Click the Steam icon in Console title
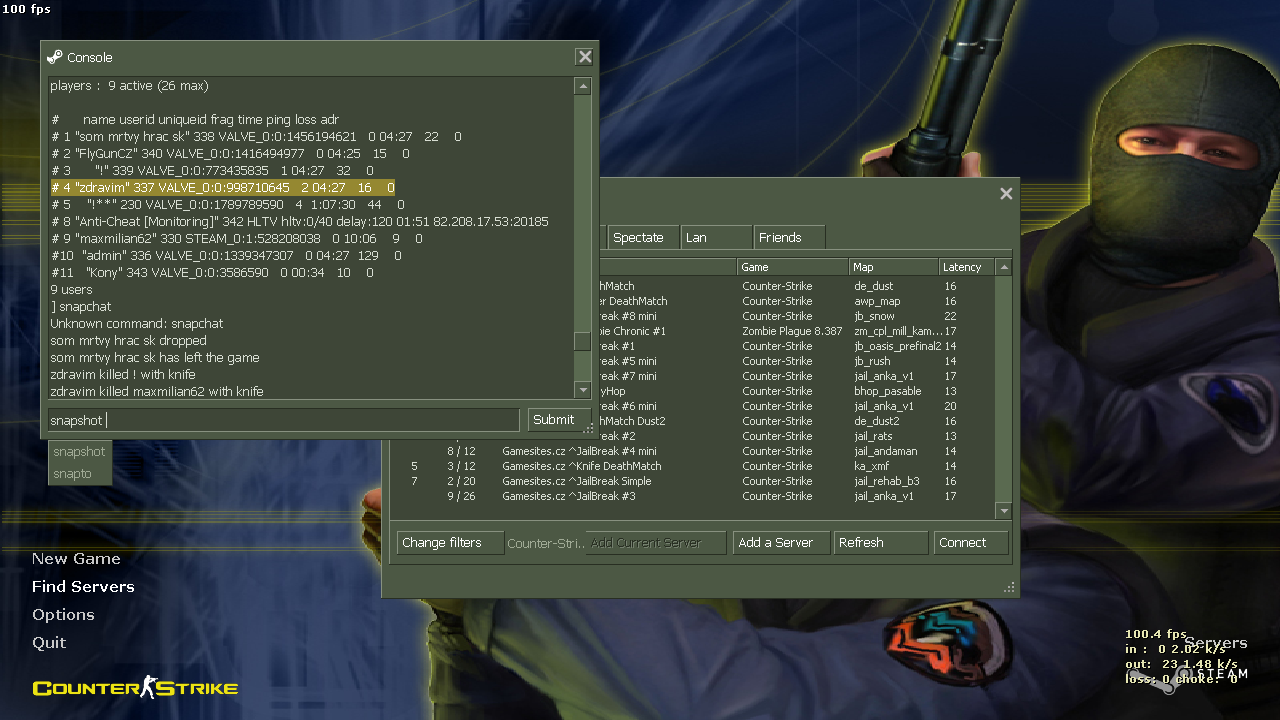This screenshot has height=720, width=1280. point(54,57)
